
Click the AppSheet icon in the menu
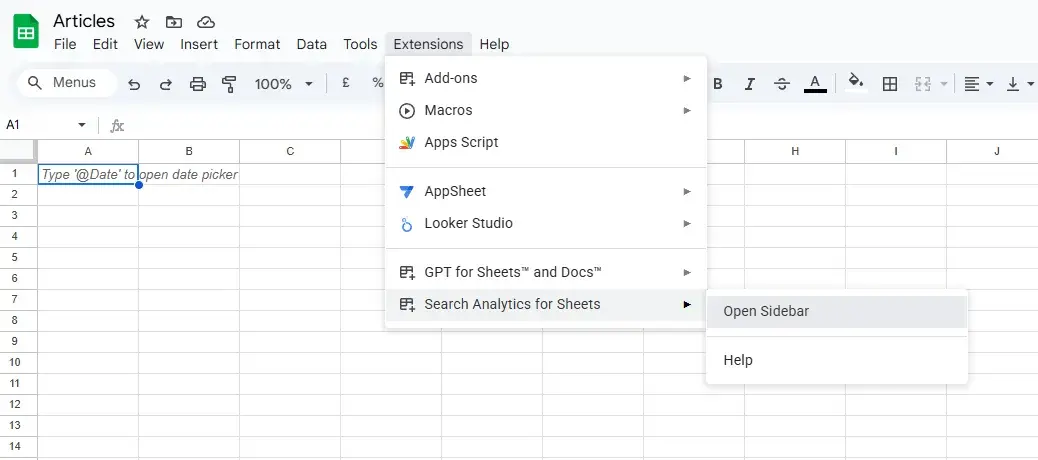point(407,192)
